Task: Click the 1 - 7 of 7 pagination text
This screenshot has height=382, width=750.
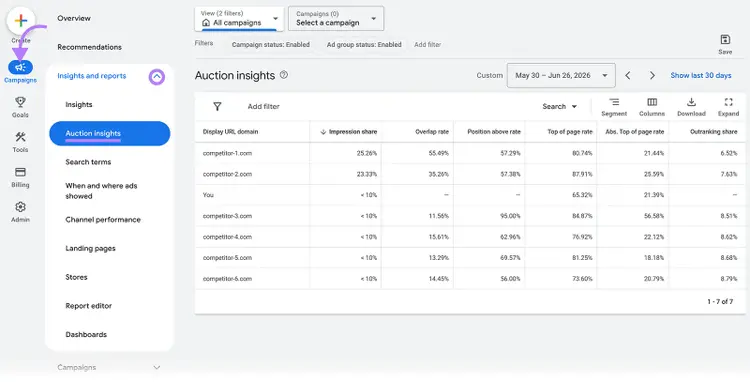Action: (720, 302)
